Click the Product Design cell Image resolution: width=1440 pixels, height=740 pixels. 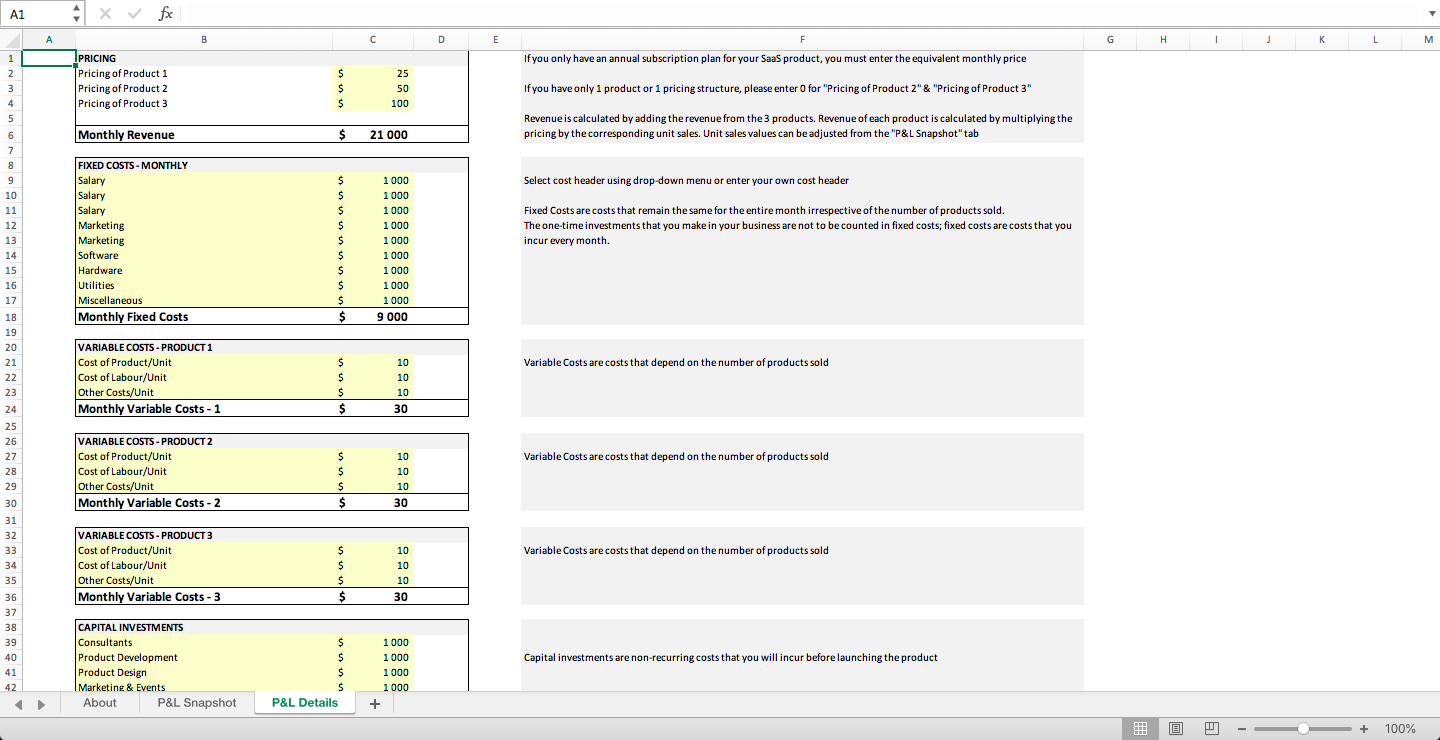[x=203, y=672]
